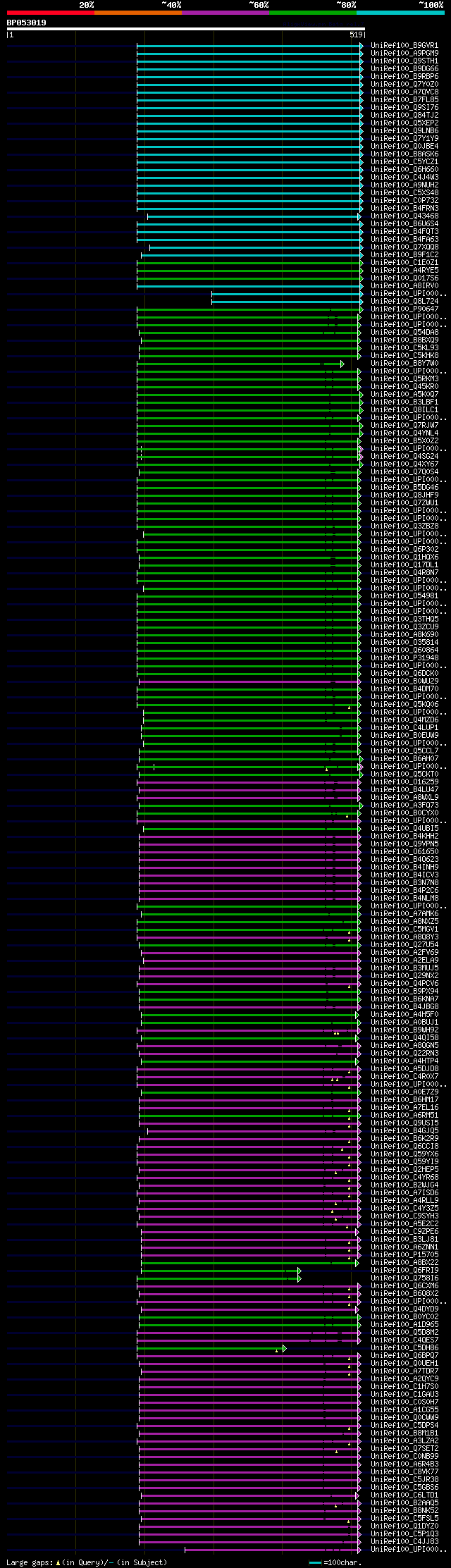Click the cyan alignment bar for Q8L724

pyautogui.click(x=285, y=302)
